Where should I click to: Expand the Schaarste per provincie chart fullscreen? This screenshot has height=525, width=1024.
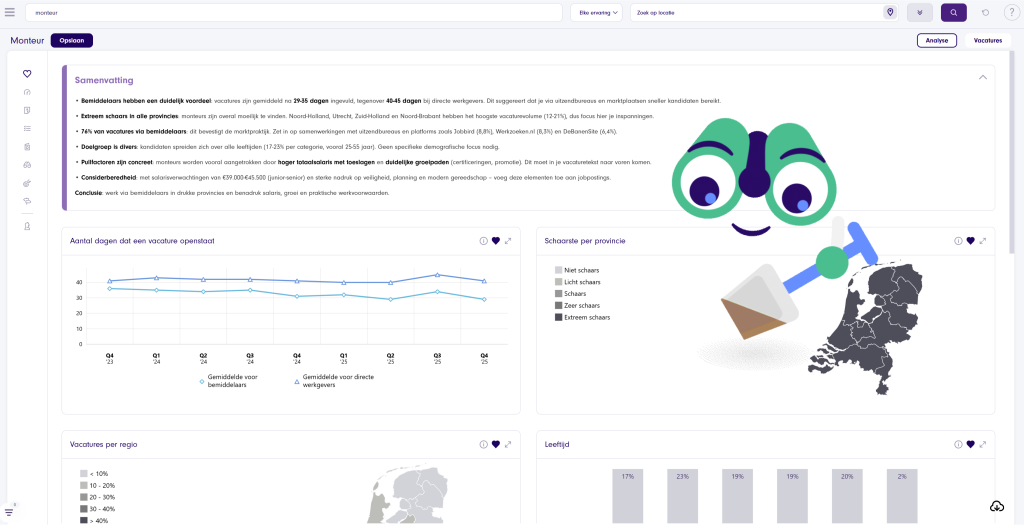click(x=983, y=241)
